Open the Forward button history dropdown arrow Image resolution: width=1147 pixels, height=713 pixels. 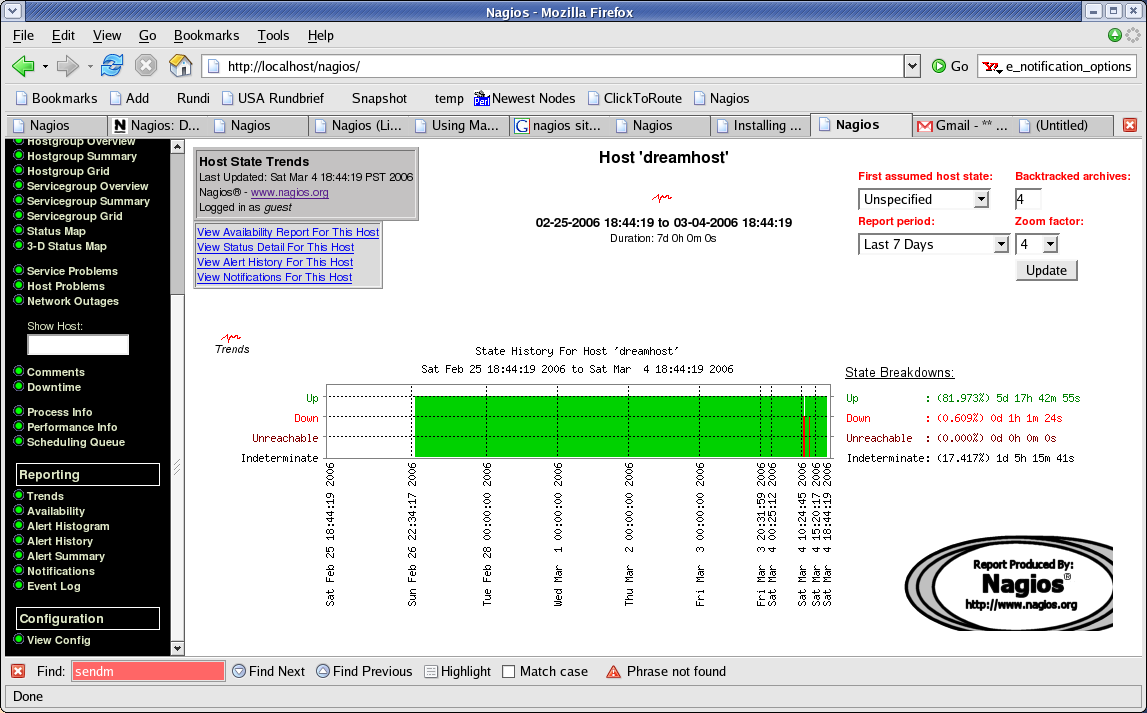(90, 67)
